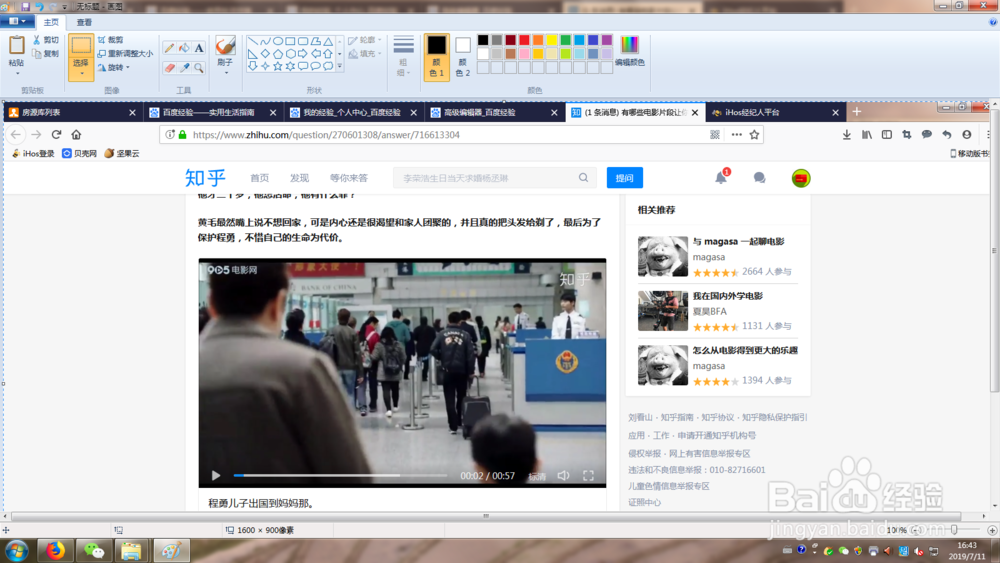Open the Outline (轮廓) dropdown
1000x563 pixels.
tap(366, 40)
